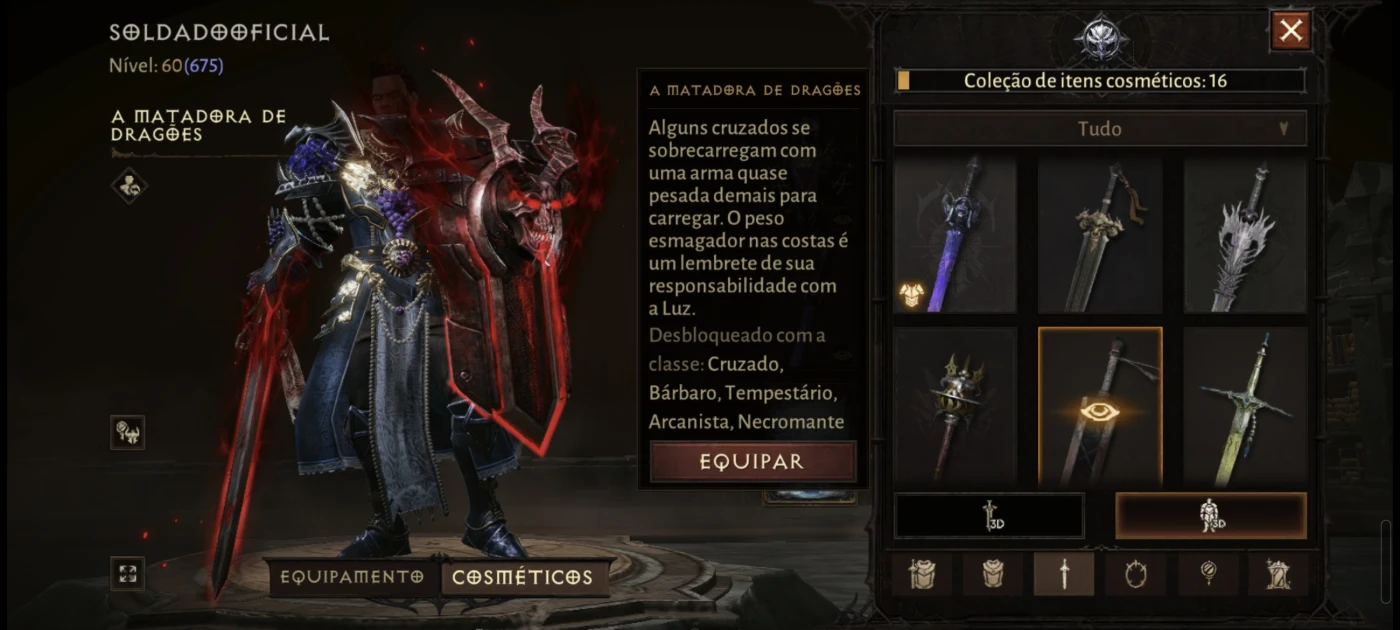This screenshot has width=1400, height=630.
Task: Click the skull mask icon on left side
Action: click(128, 432)
